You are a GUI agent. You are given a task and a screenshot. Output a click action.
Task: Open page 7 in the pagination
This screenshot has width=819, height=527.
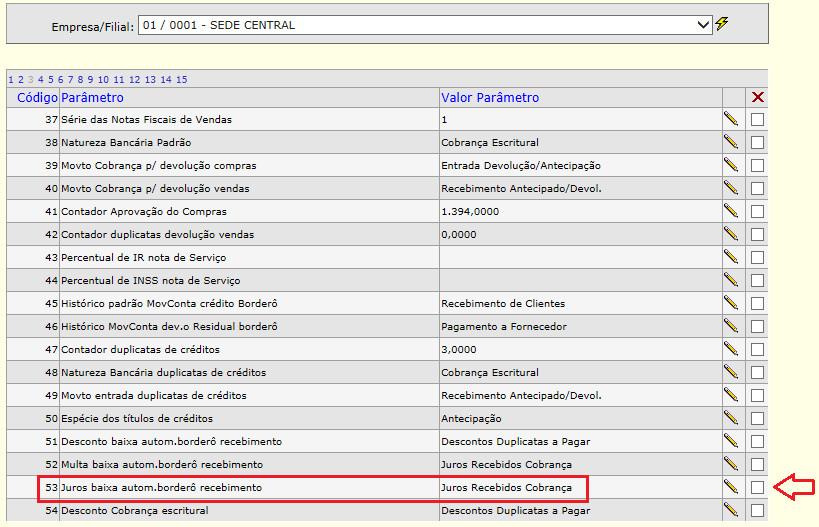(71, 79)
